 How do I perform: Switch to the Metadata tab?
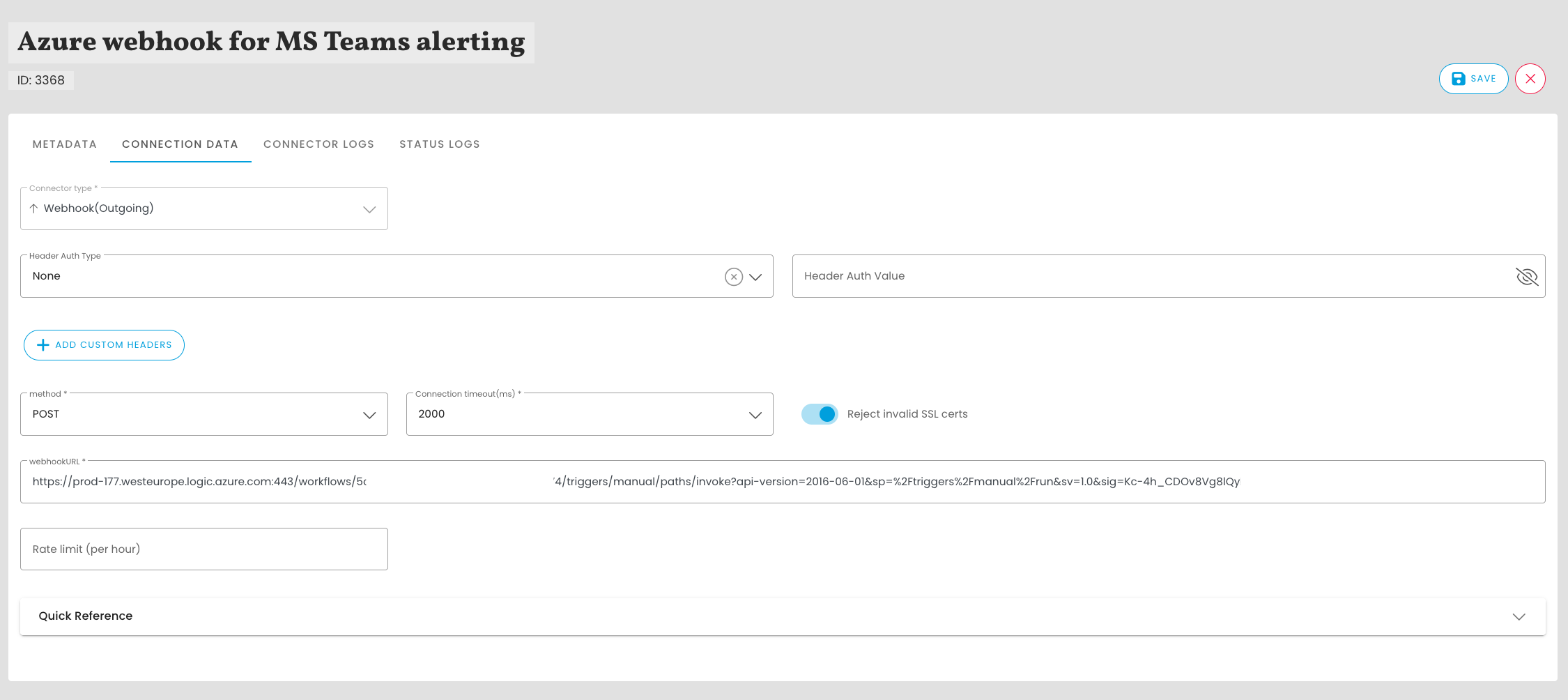pyautogui.click(x=65, y=144)
